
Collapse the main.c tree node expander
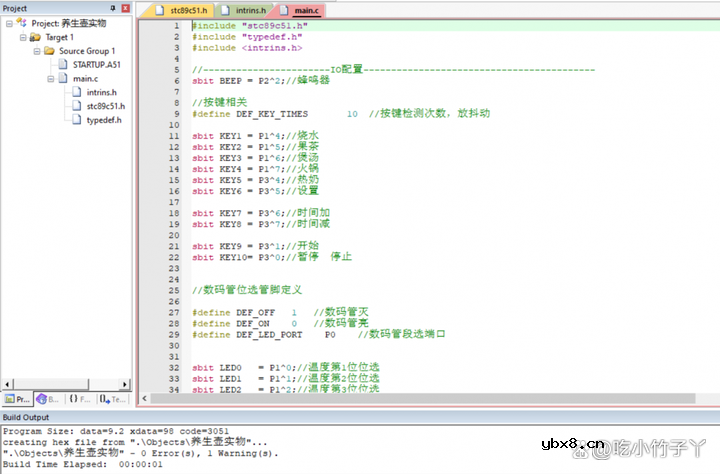click(51, 79)
